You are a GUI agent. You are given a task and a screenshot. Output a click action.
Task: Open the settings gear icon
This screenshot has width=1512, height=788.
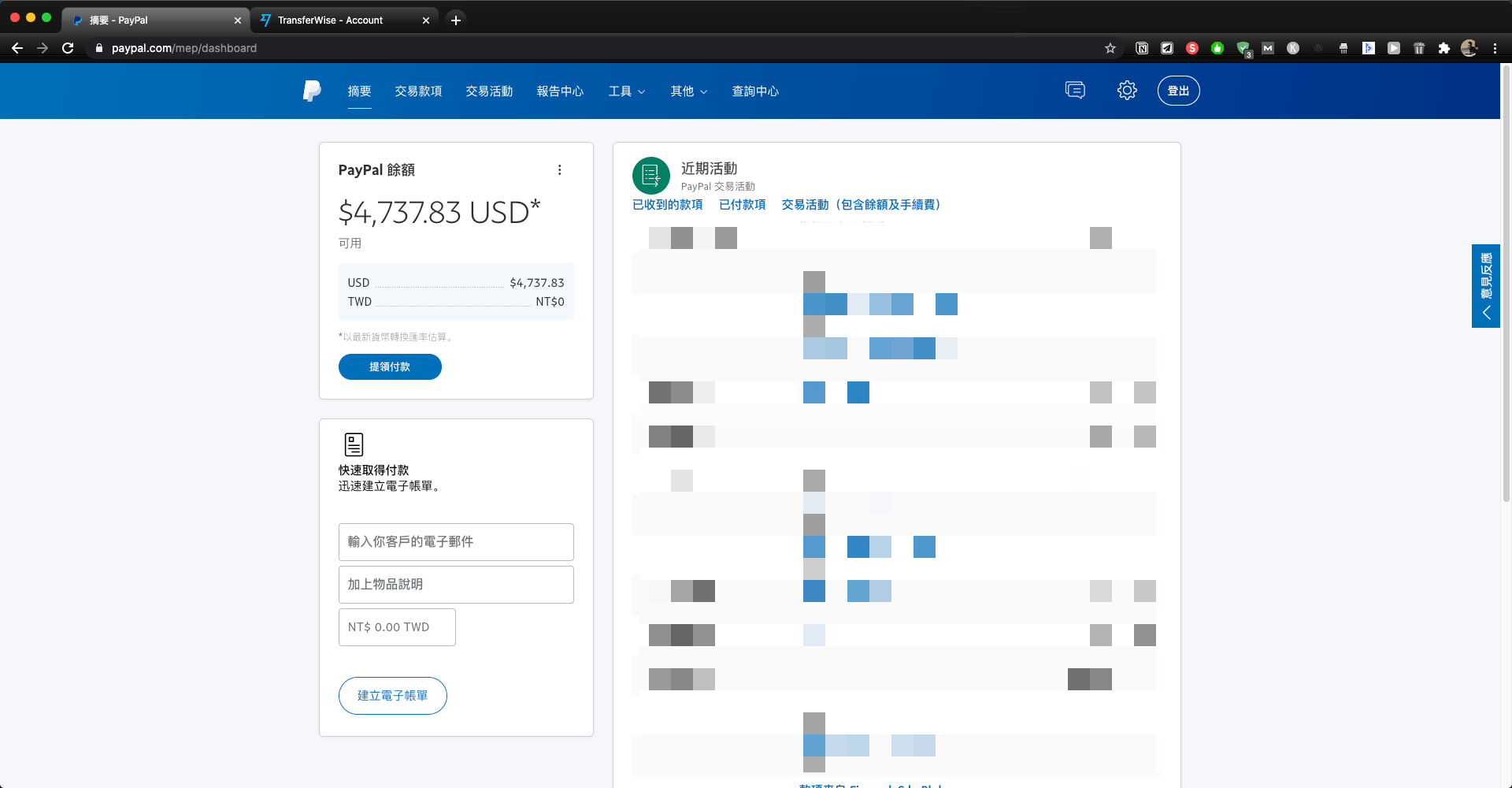pos(1127,91)
